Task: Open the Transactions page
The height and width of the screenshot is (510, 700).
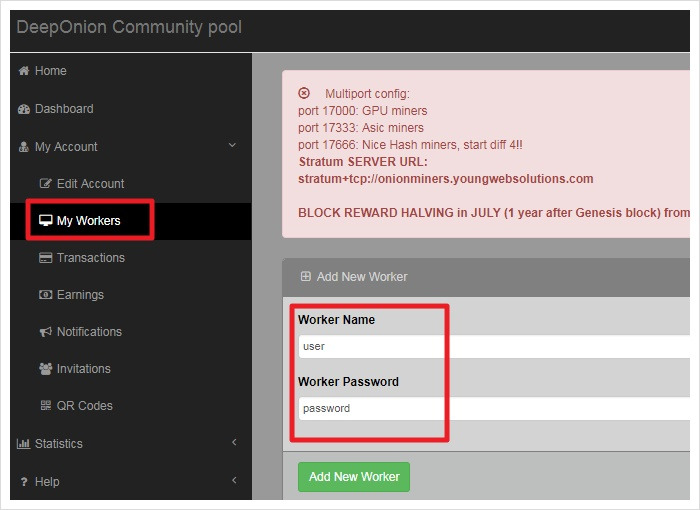Action: 131,258
